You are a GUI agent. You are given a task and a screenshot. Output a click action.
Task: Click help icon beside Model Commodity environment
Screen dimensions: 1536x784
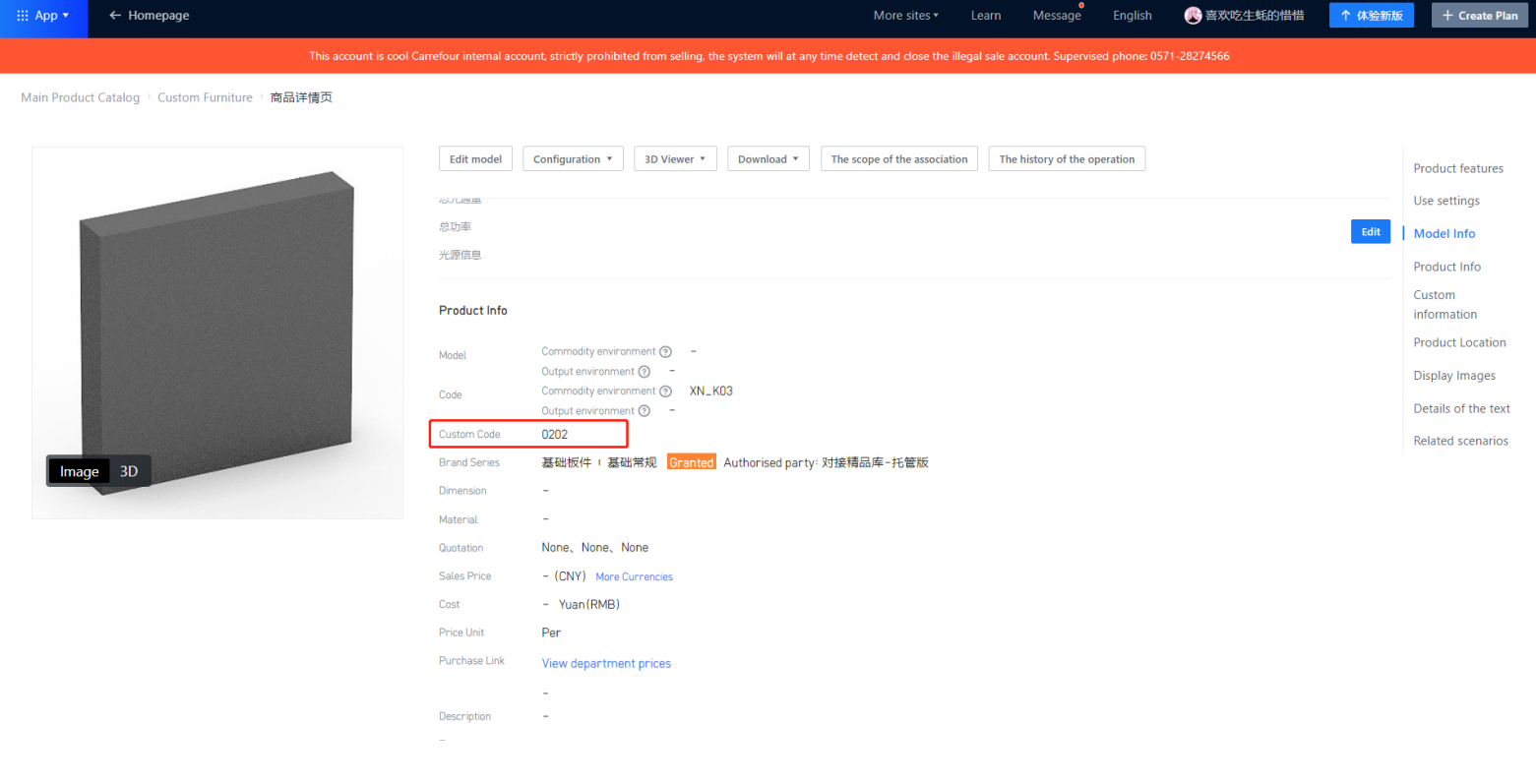pyautogui.click(x=666, y=352)
